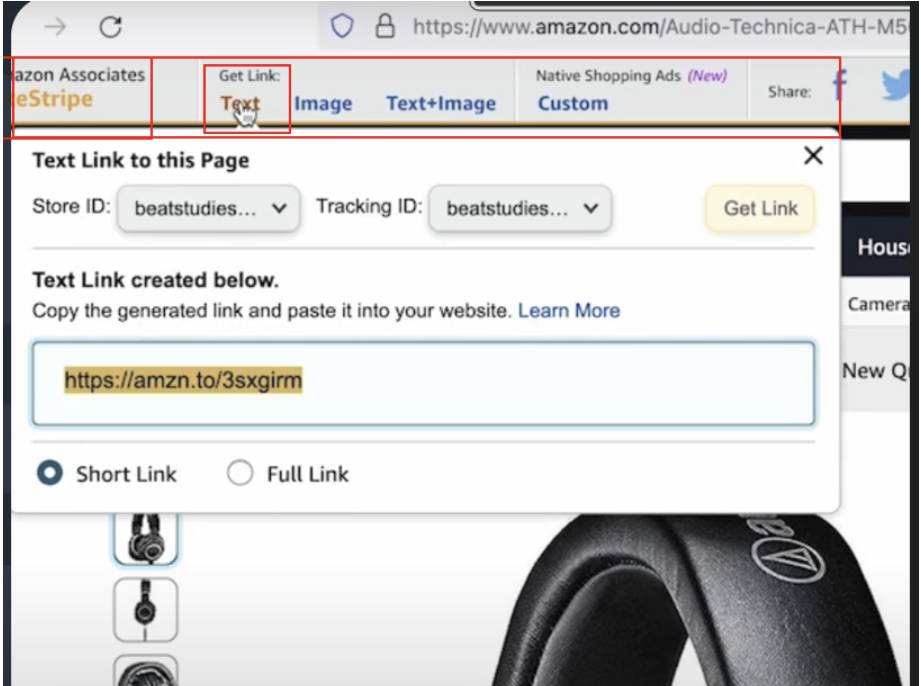Open the Tracking ID dropdown

click(520, 208)
